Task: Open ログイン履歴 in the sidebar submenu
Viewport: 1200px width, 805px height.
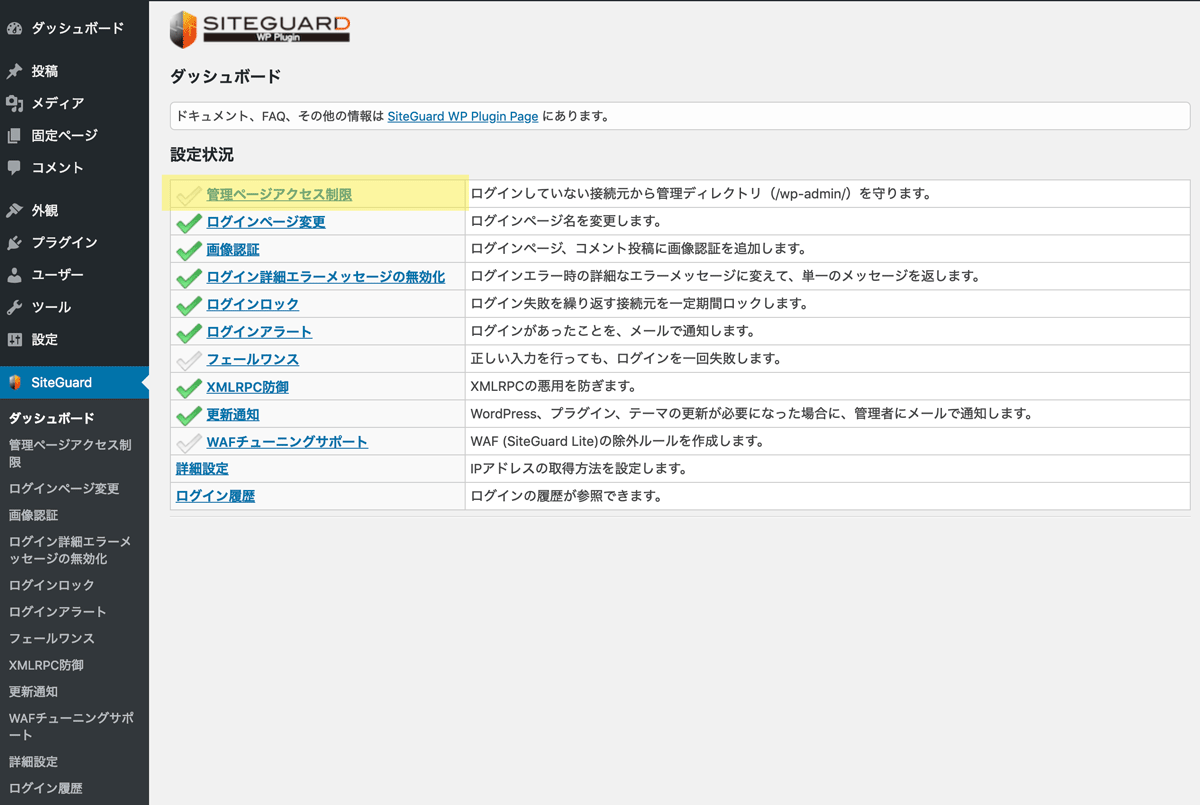Action: point(45,788)
